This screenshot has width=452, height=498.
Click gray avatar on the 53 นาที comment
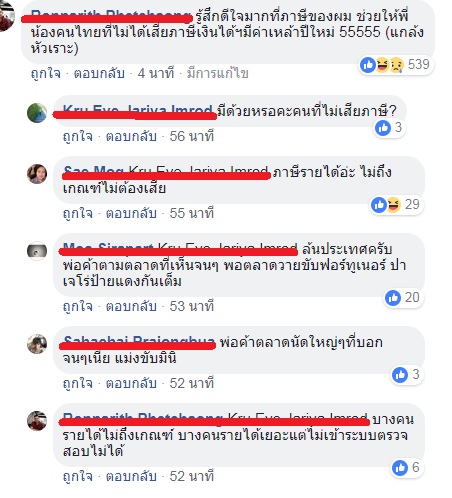coord(37,251)
